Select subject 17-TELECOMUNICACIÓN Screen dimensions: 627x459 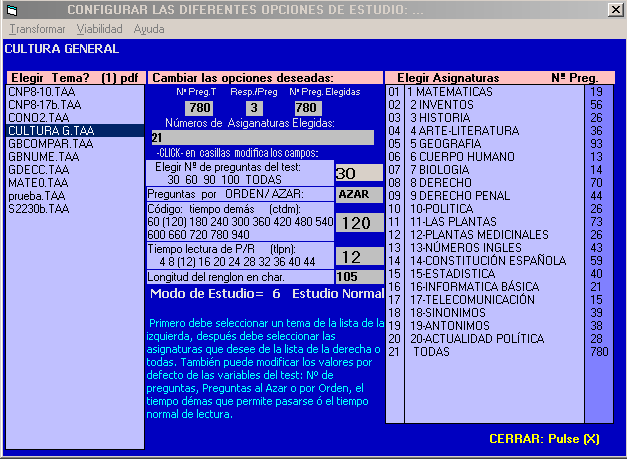click(x=494, y=299)
